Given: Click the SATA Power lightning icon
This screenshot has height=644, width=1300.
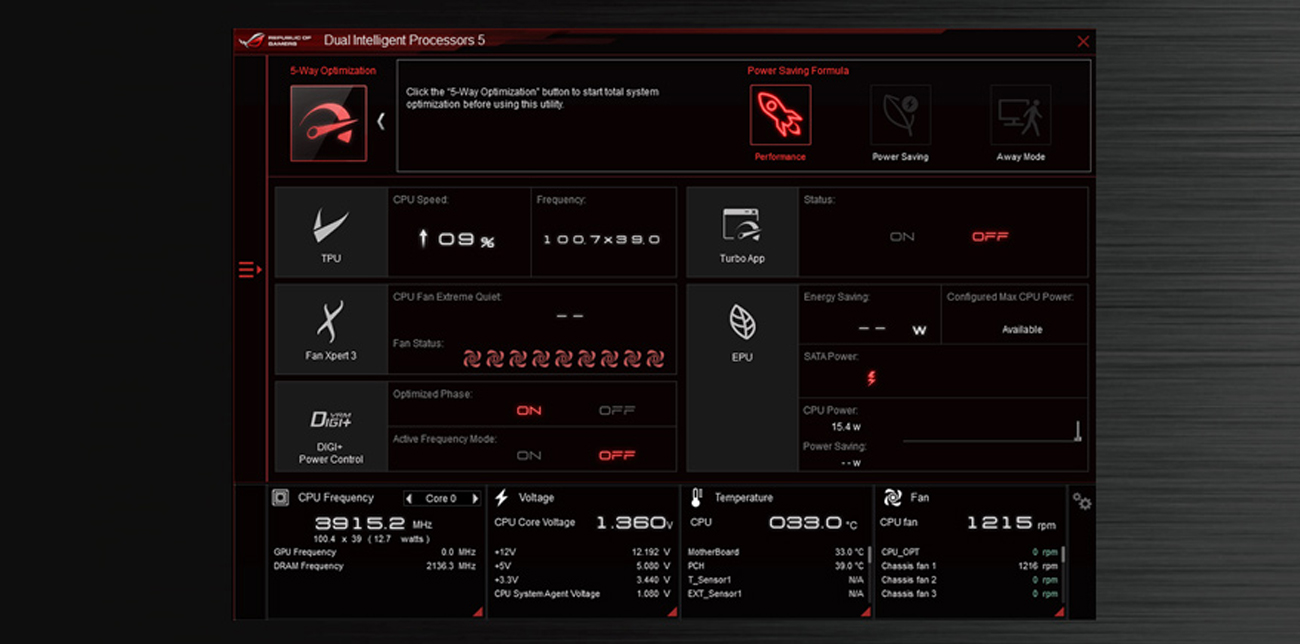Looking at the screenshot, I should point(871,378).
